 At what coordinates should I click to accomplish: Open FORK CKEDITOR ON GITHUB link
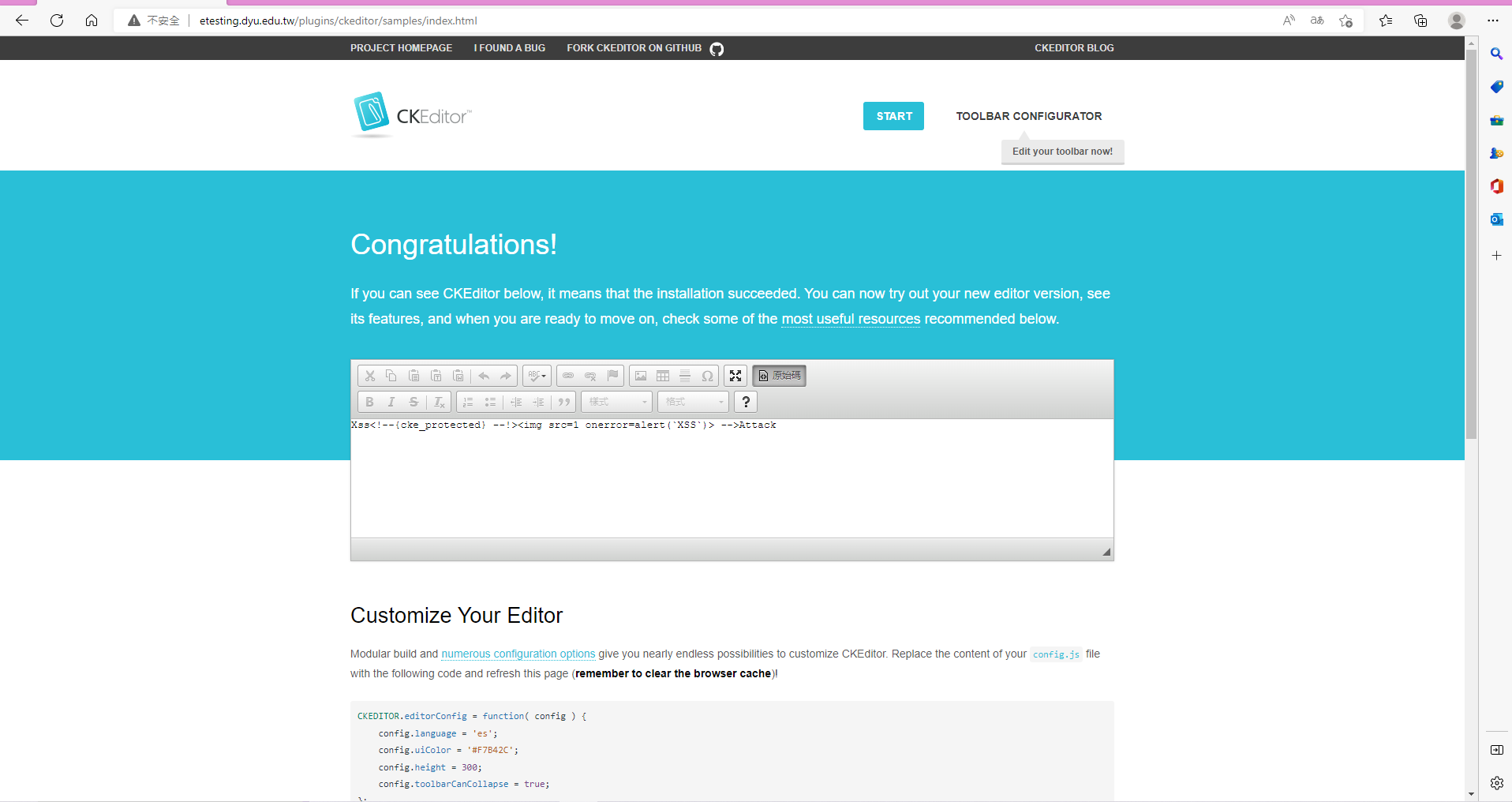coord(645,48)
